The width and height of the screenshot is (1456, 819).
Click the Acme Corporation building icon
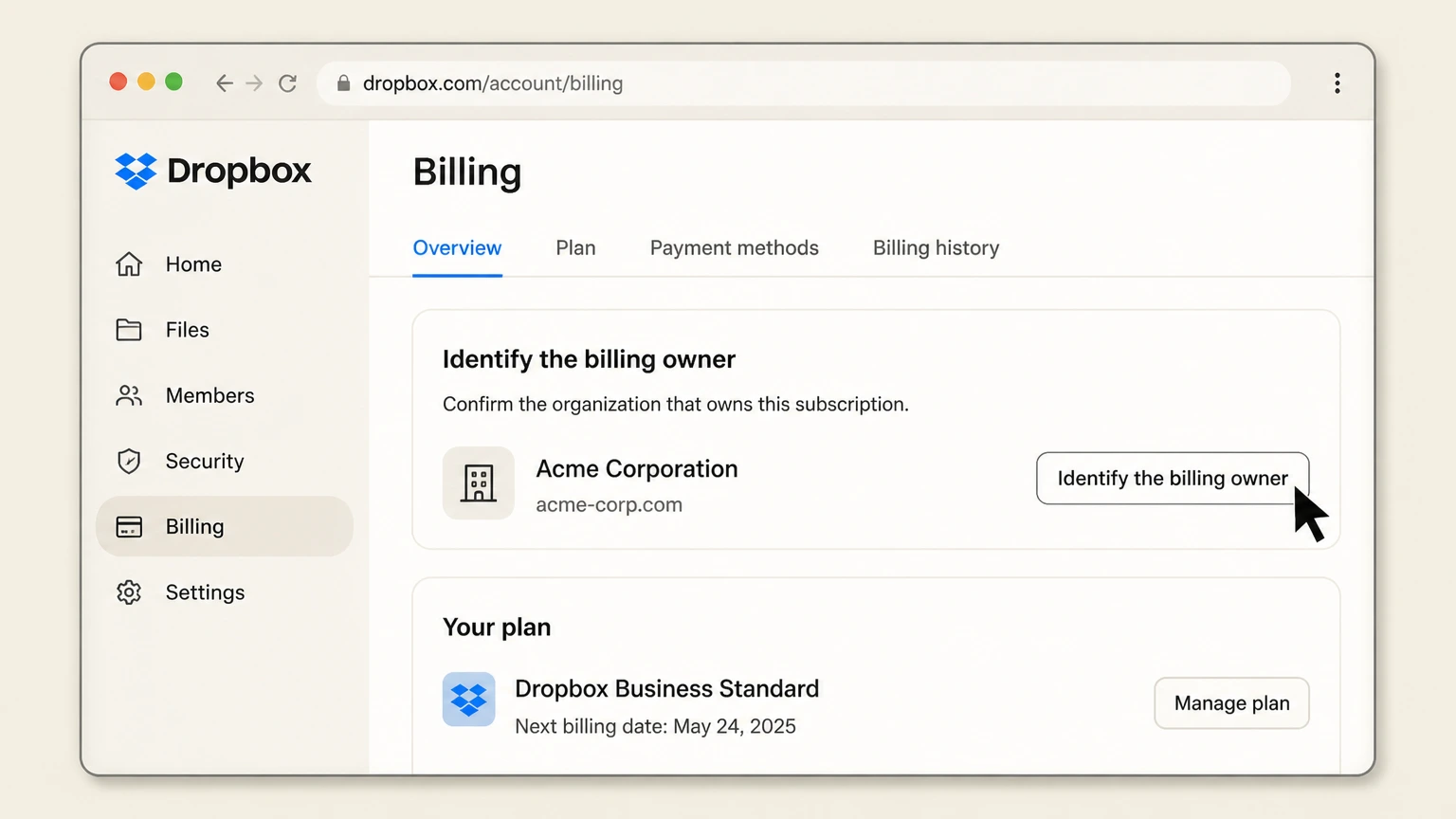479,482
